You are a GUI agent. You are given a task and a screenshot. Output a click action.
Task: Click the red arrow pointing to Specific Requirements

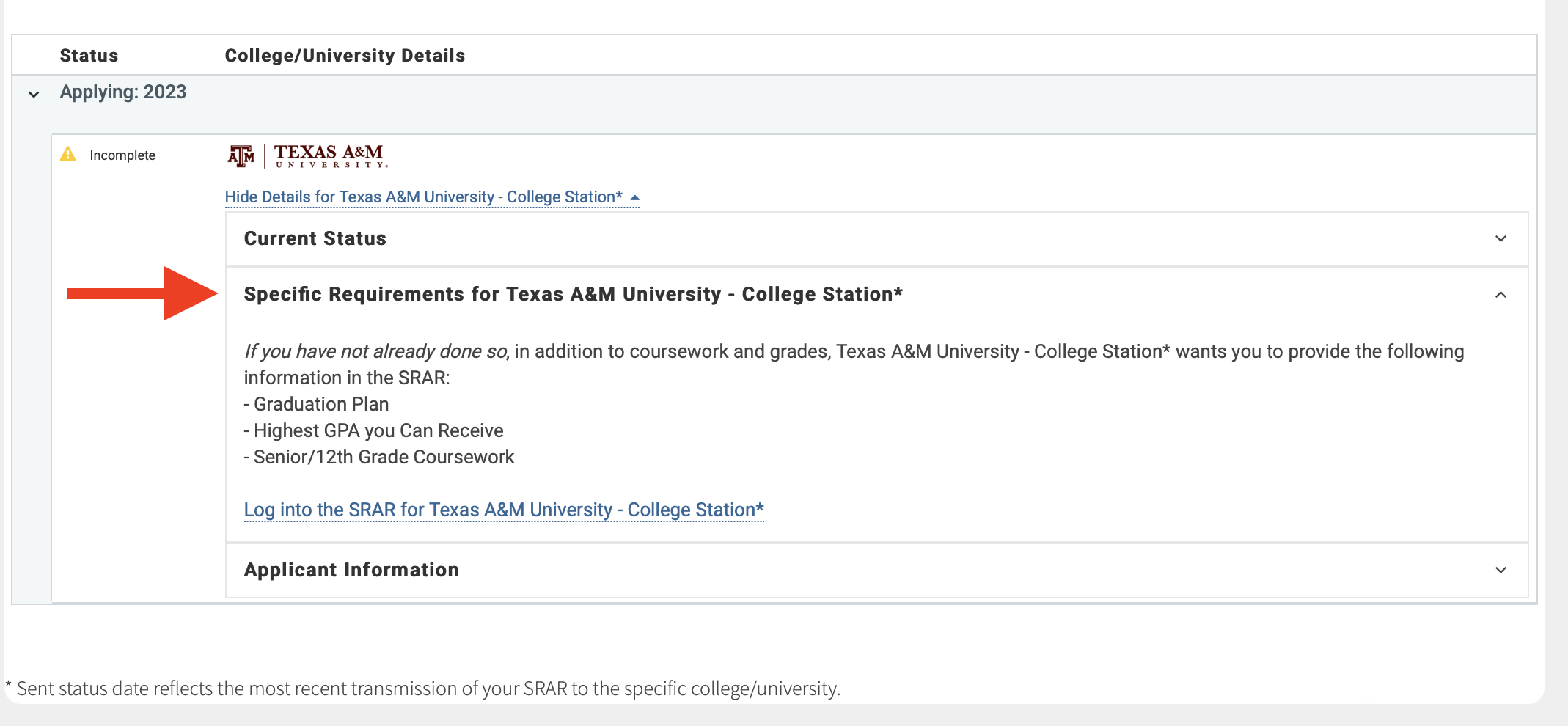[x=142, y=293]
